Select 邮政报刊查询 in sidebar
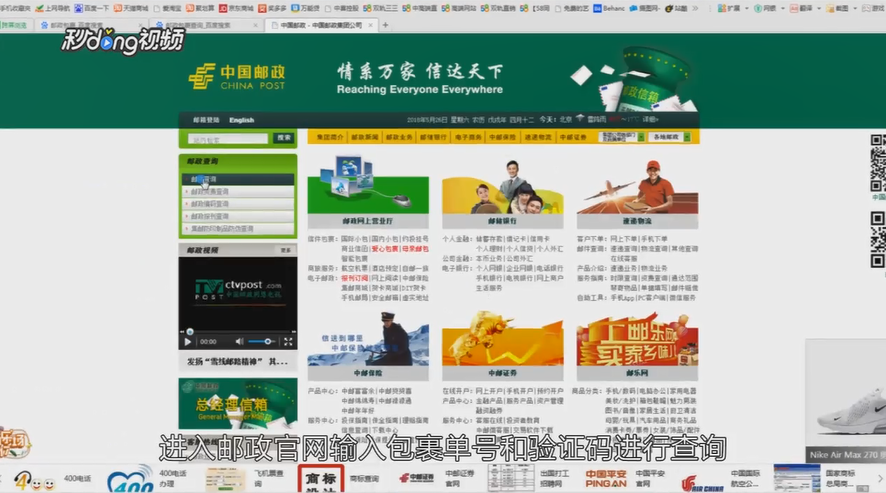 tap(238, 217)
